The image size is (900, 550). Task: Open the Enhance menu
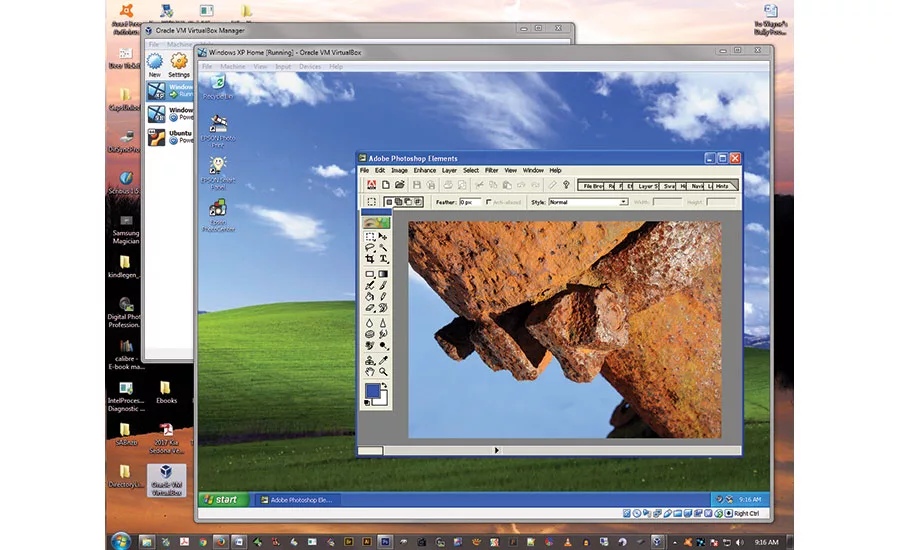[424, 171]
